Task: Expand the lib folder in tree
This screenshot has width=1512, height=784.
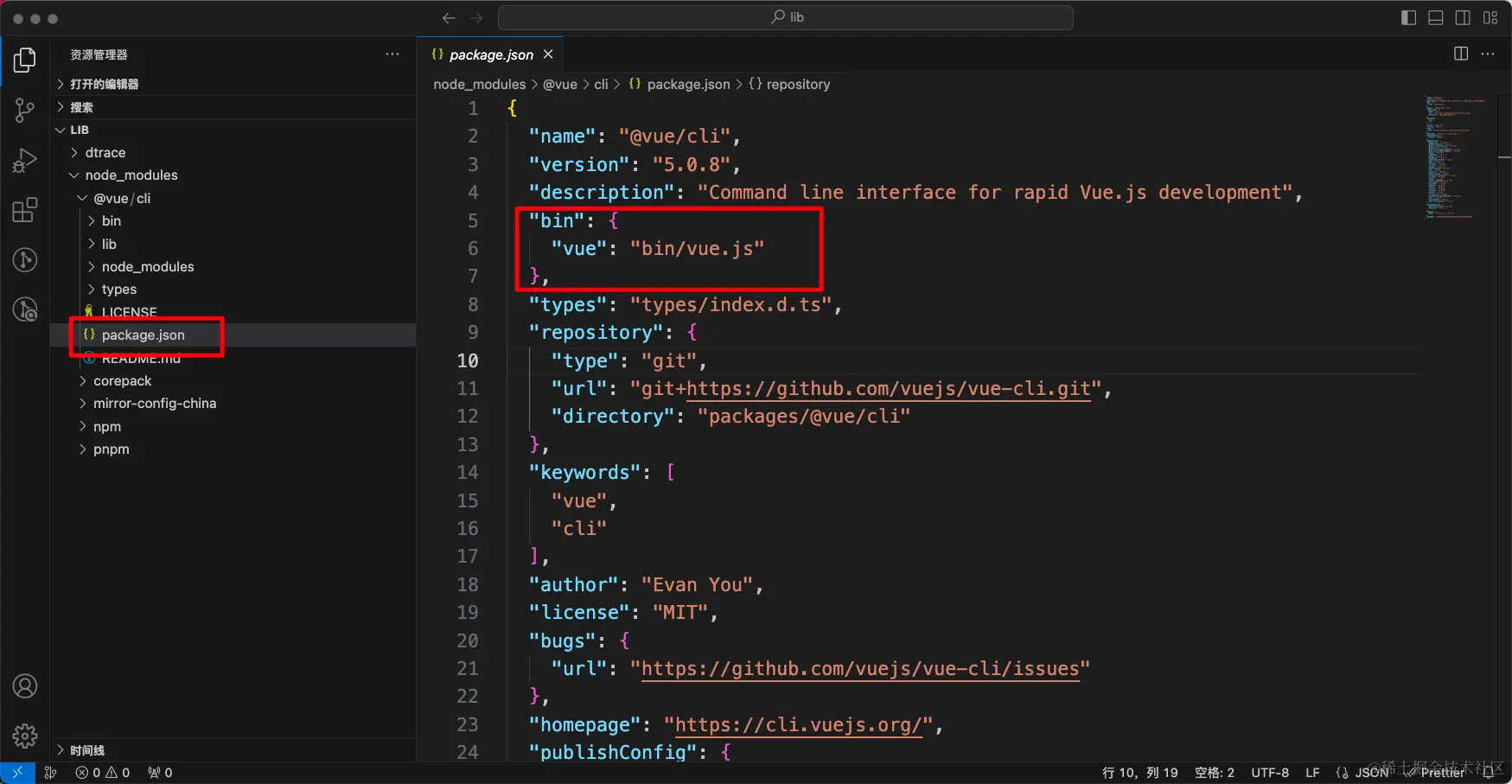Action: [x=233, y=244]
